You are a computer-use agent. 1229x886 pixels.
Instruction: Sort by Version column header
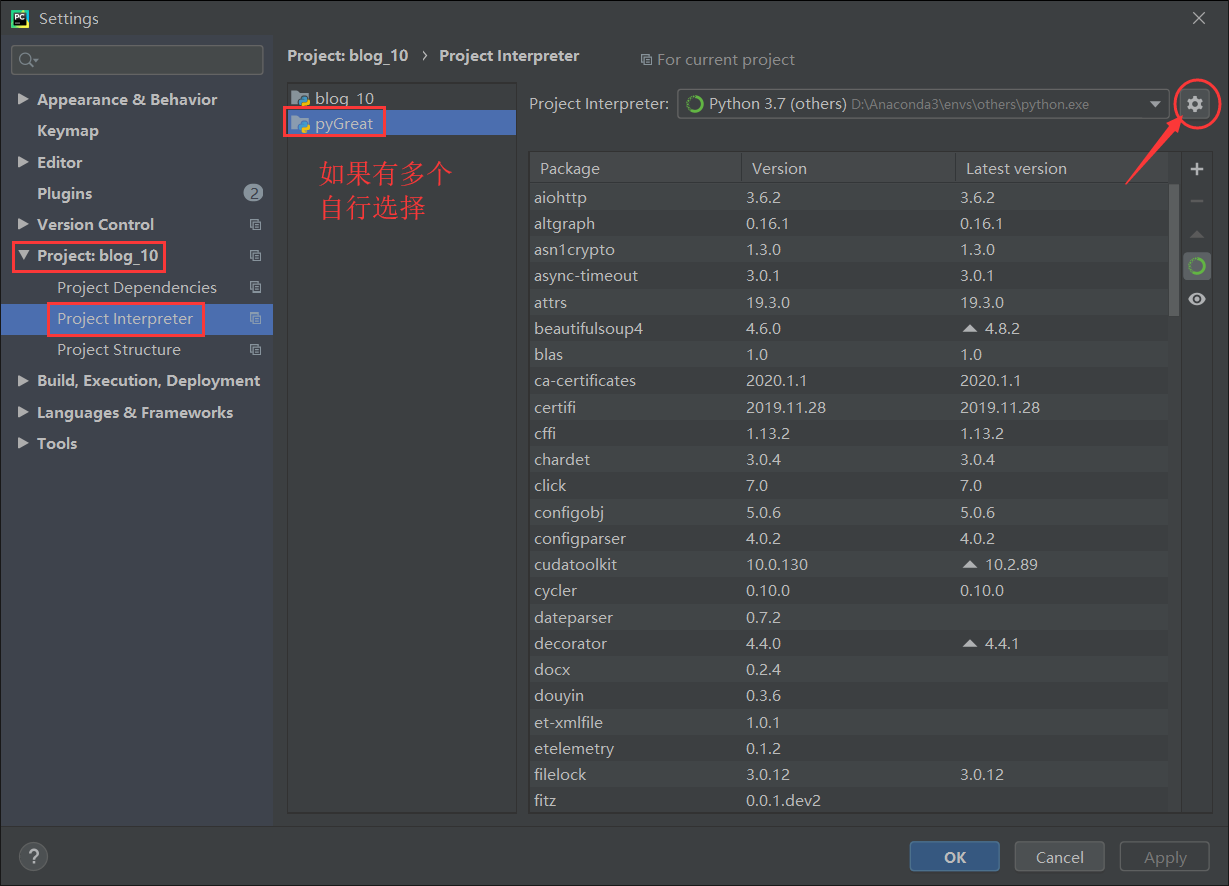click(x=848, y=168)
